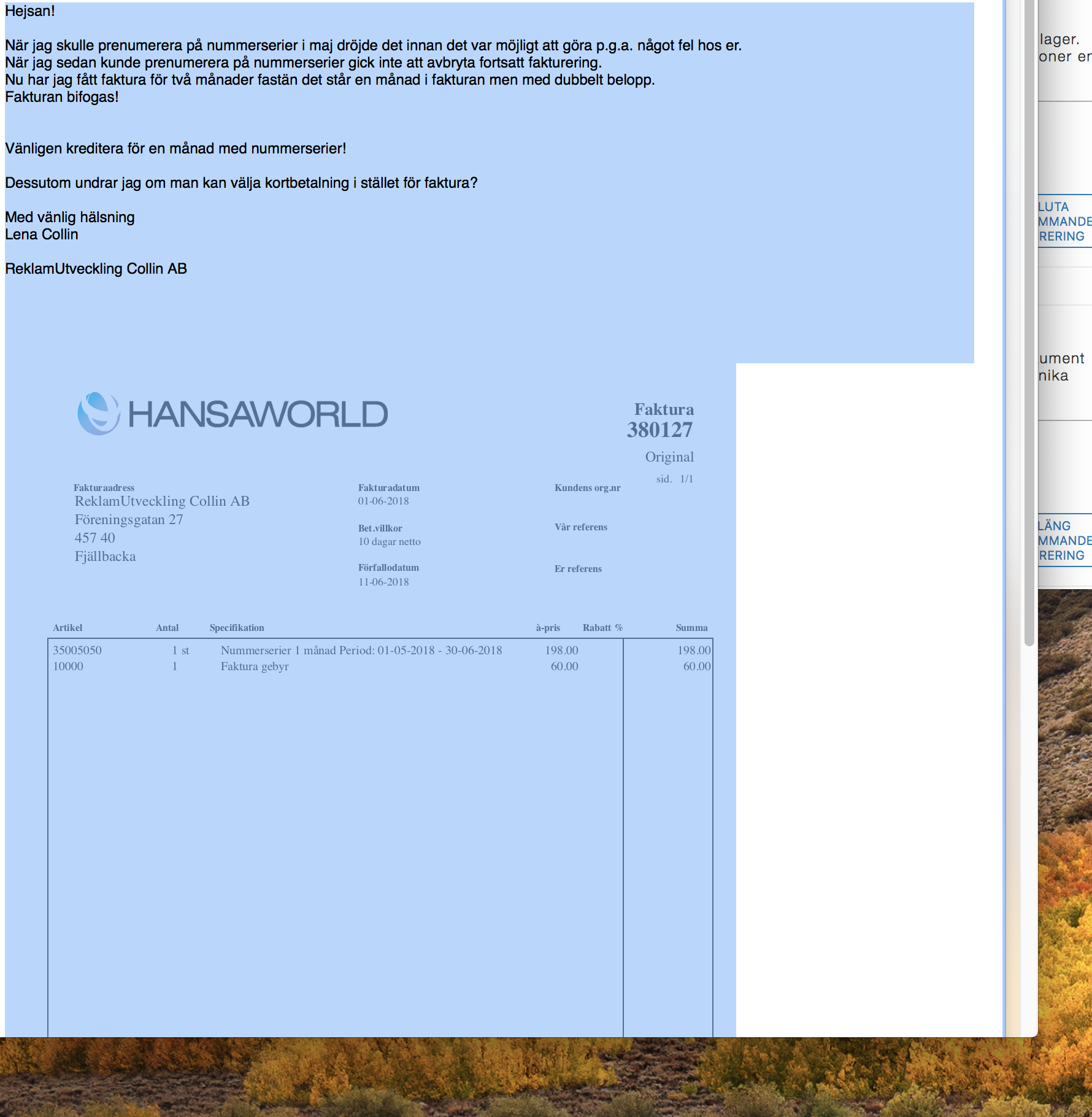Click partial 'LÄNG' link in background window

(1054, 526)
